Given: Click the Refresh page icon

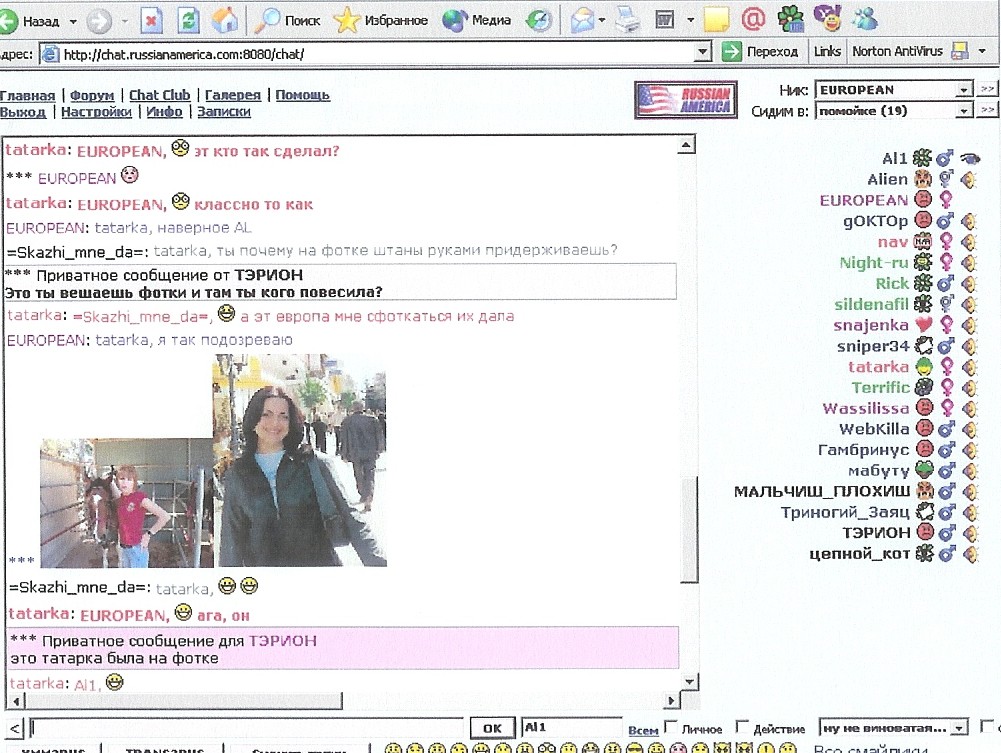Looking at the screenshot, I should tap(188, 20).
